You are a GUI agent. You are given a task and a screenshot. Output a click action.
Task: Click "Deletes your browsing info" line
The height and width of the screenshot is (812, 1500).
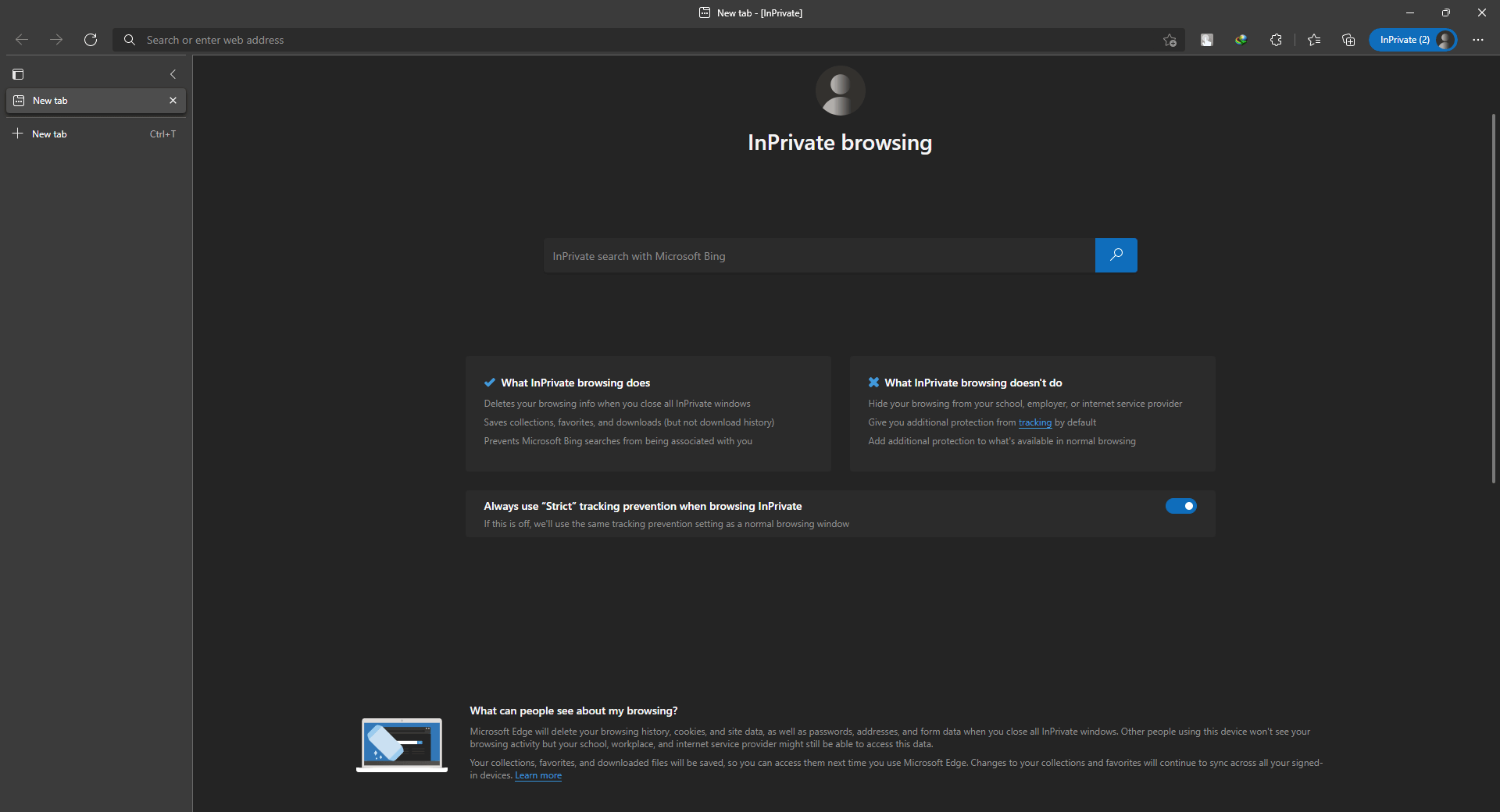pos(617,404)
